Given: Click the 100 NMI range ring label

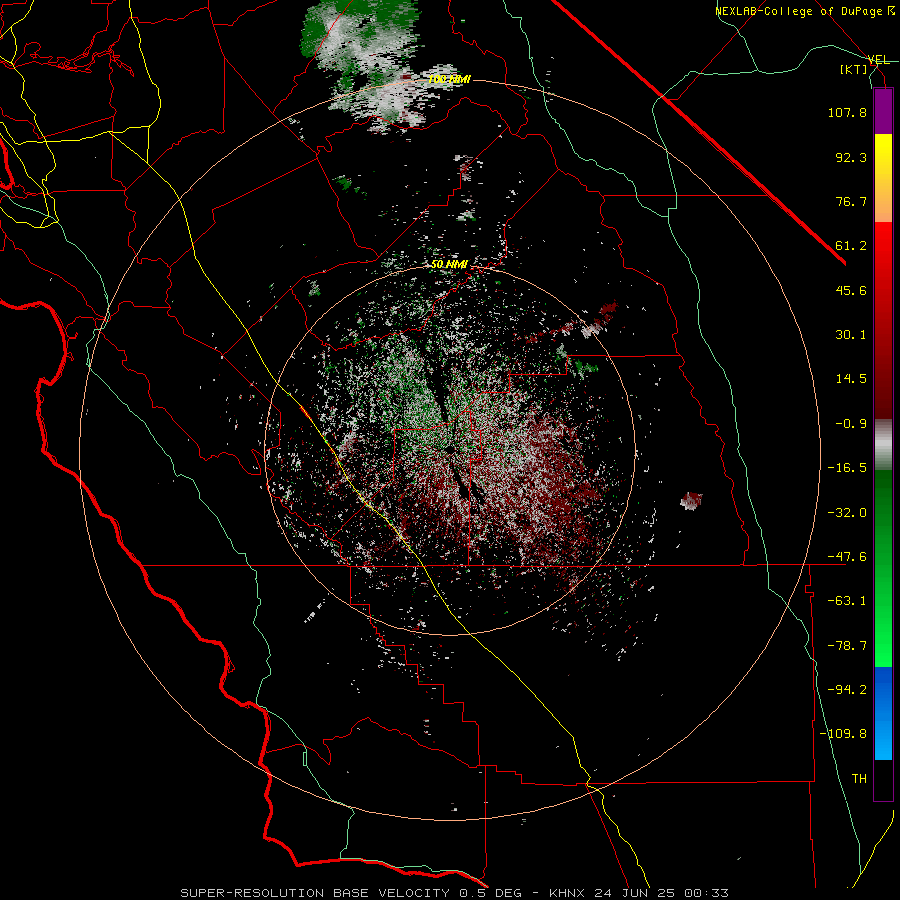Looking at the screenshot, I should coord(449,79).
